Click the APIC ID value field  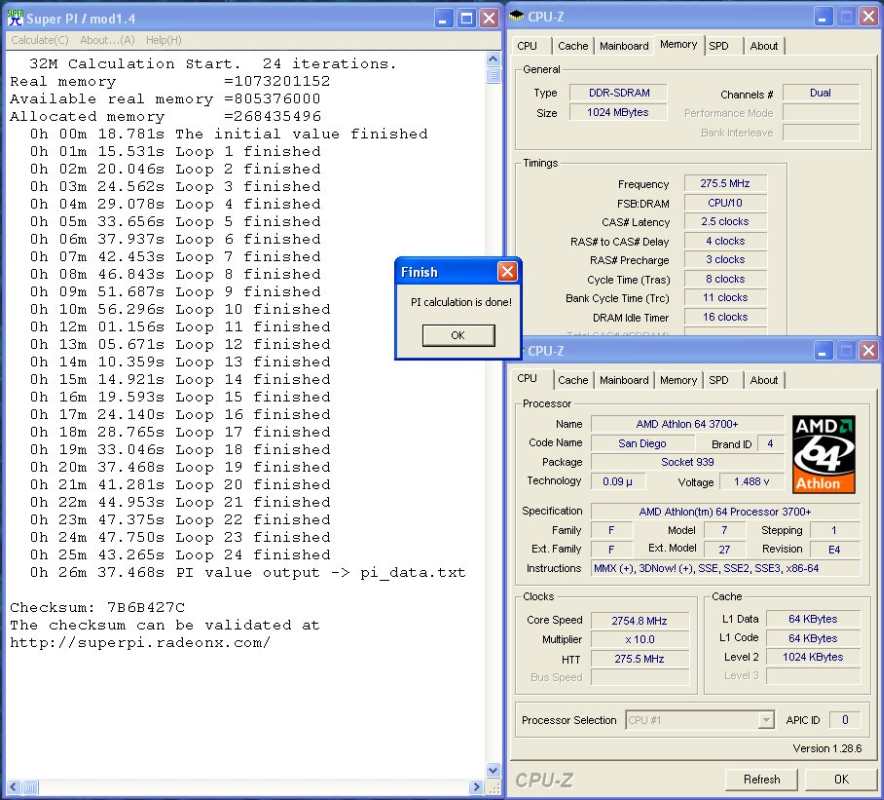coord(845,720)
